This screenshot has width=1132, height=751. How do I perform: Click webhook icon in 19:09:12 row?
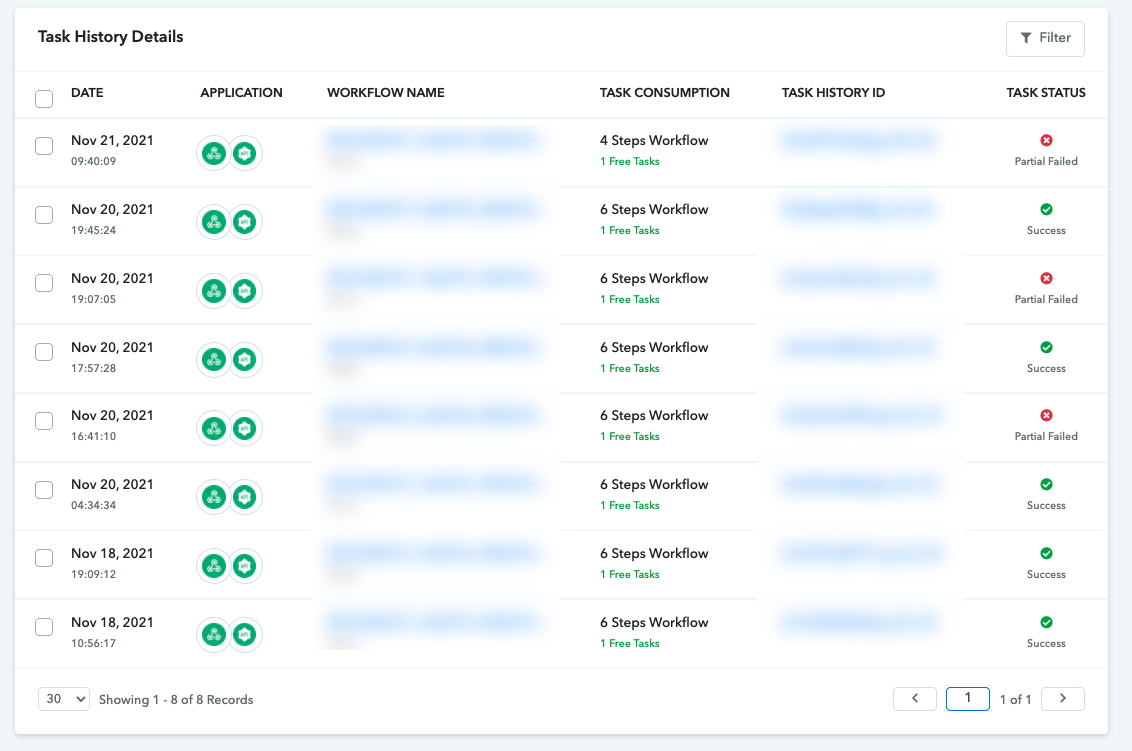coord(214,566)
